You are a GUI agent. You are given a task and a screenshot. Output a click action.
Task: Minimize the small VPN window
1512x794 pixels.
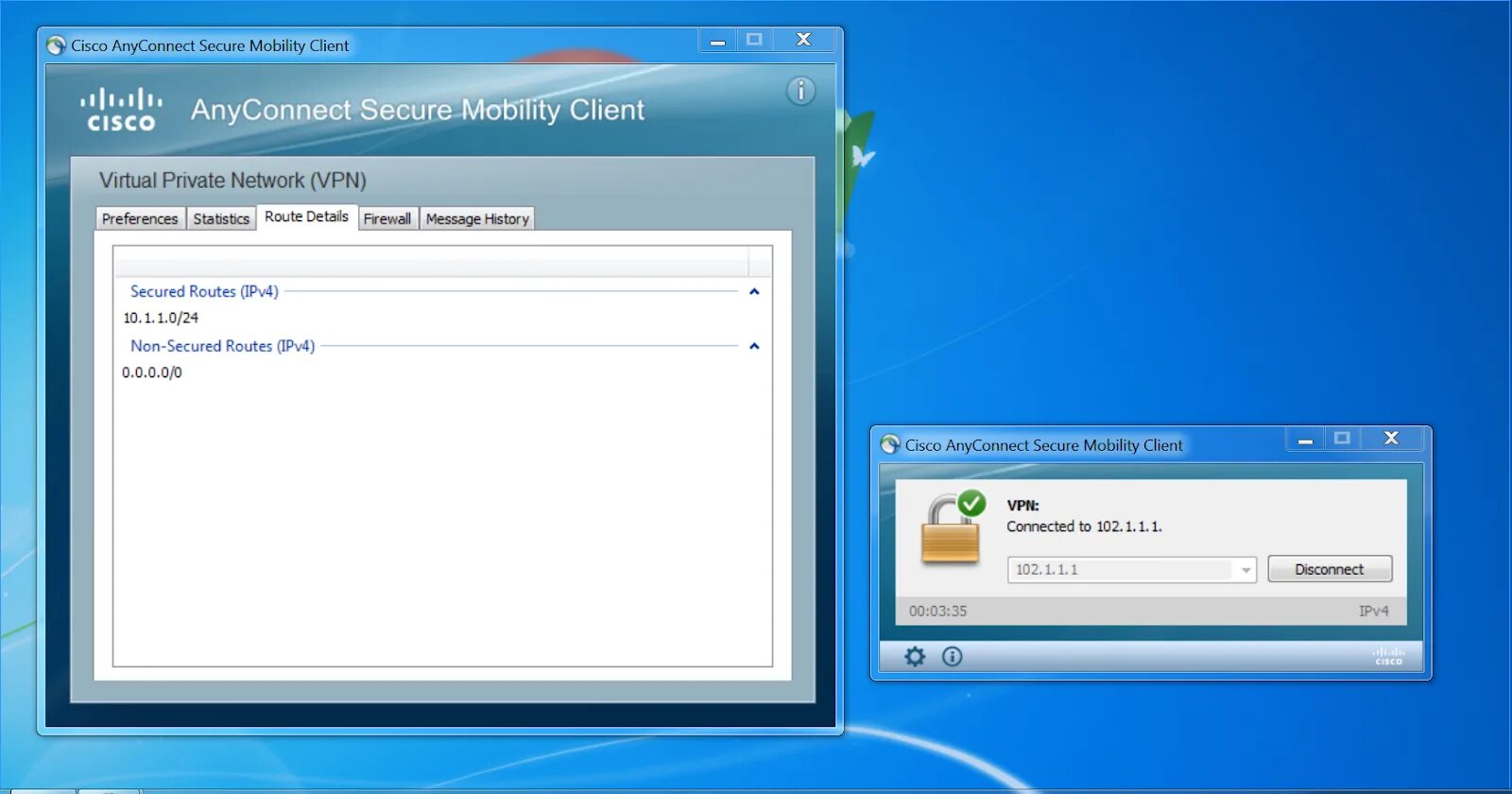click(1305, 439)
